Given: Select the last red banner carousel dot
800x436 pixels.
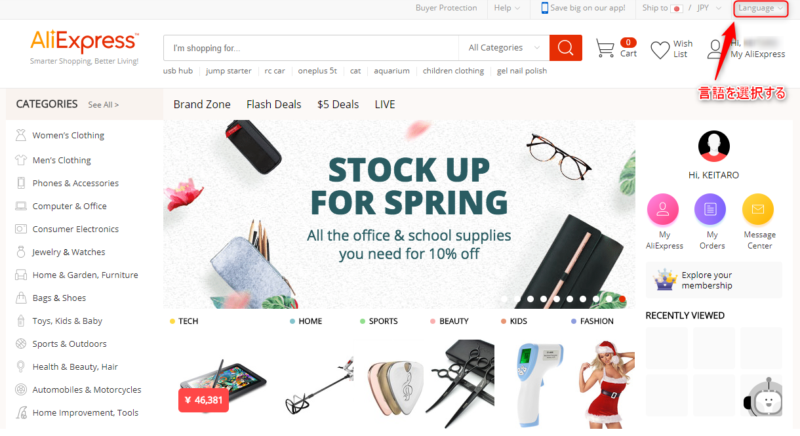Looking at the screenshot, I should pyautogui.click(x=622, y=299).
